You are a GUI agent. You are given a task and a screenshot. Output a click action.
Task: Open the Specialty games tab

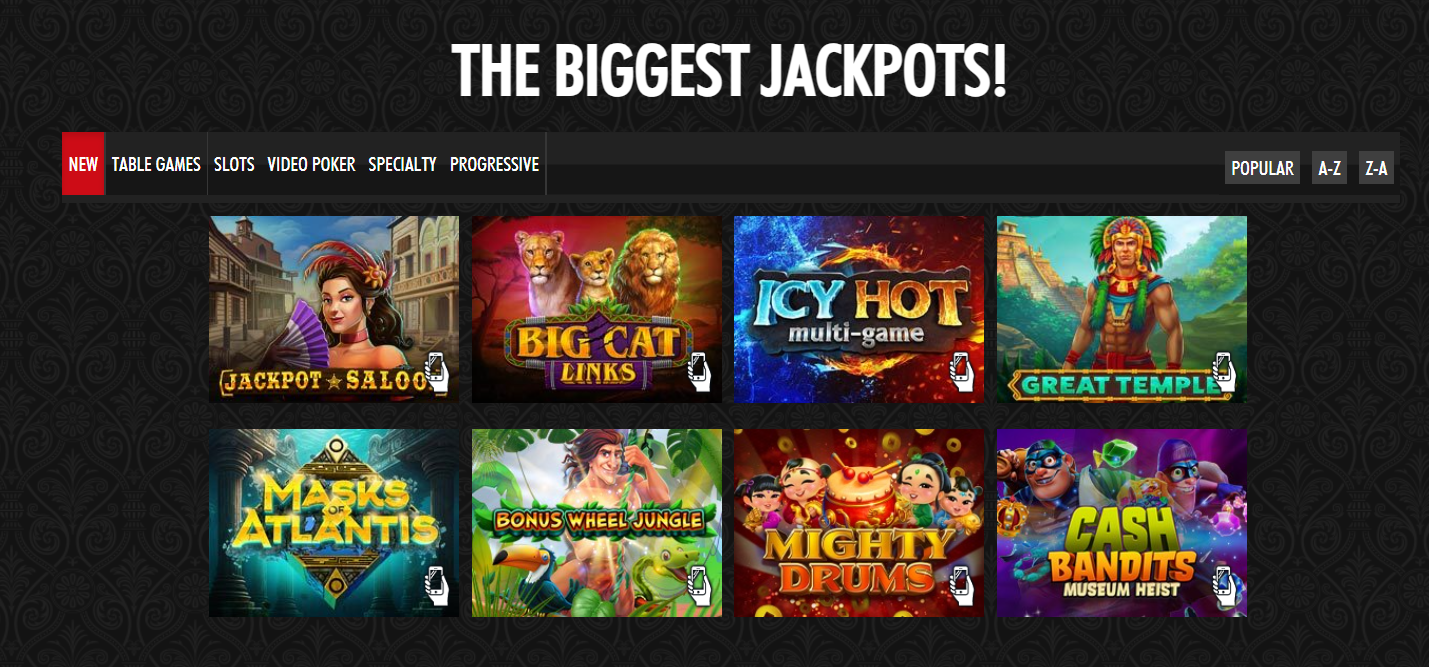pyautogui.click(x=402, y=164)
